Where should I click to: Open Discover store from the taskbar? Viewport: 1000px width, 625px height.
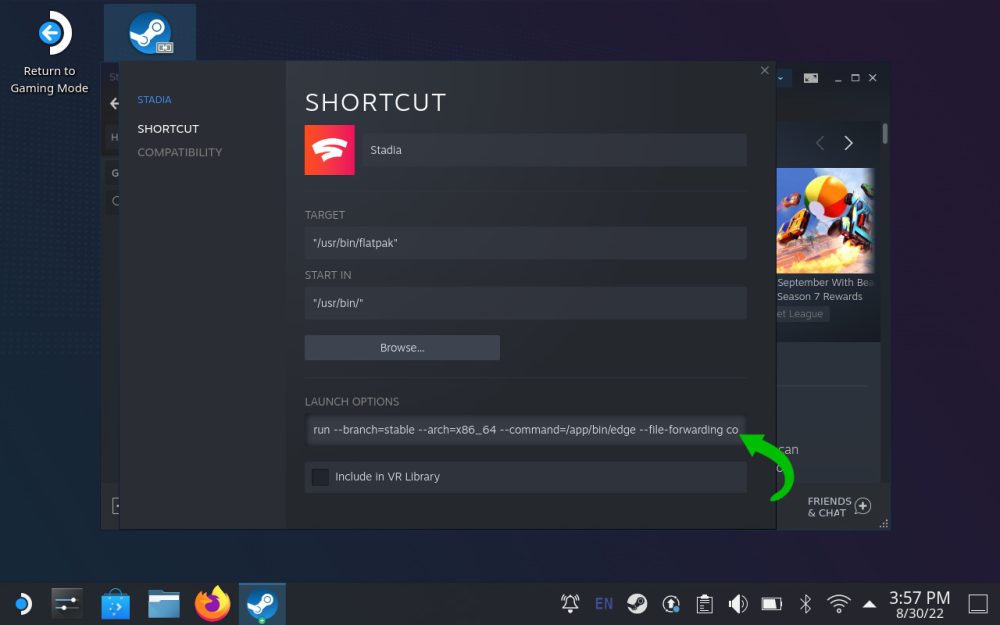(116, 603)
